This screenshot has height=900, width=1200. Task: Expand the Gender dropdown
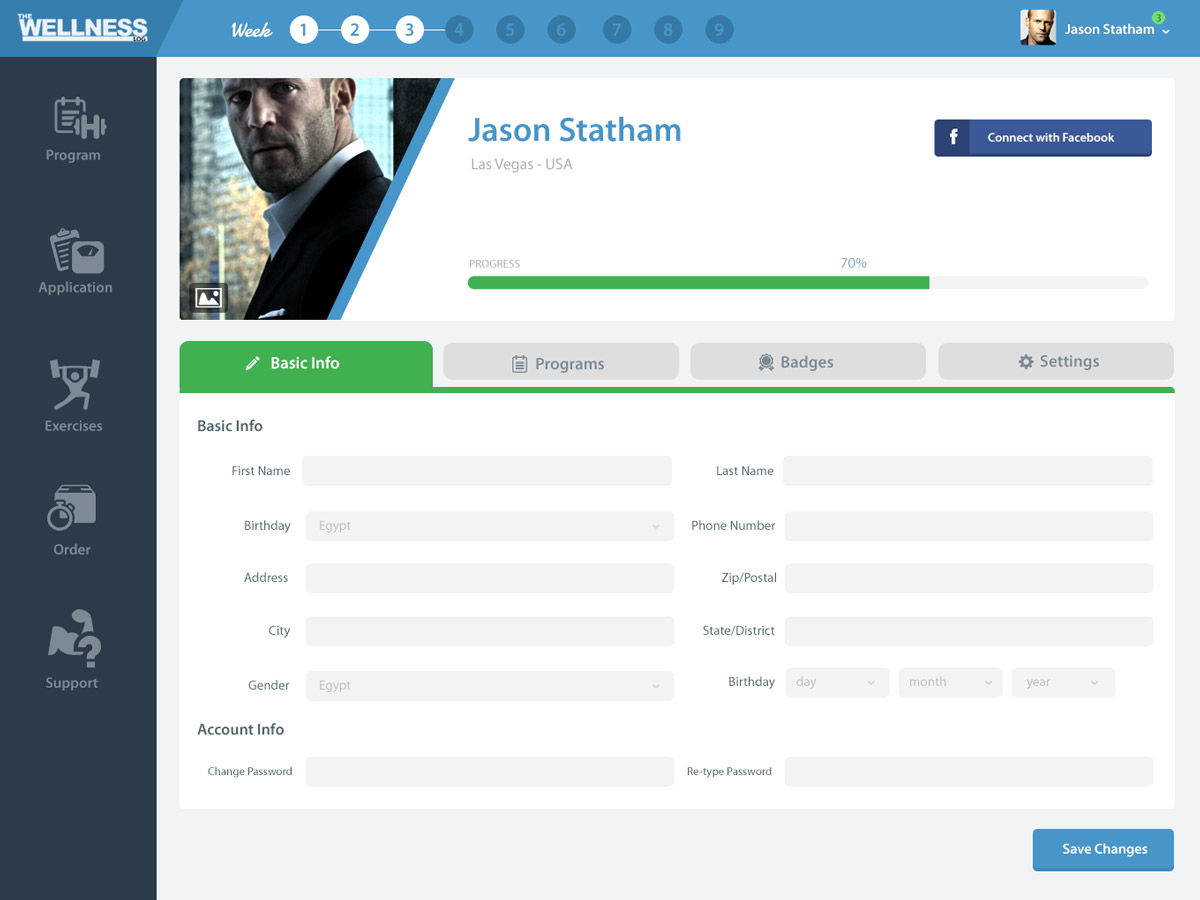489,685
